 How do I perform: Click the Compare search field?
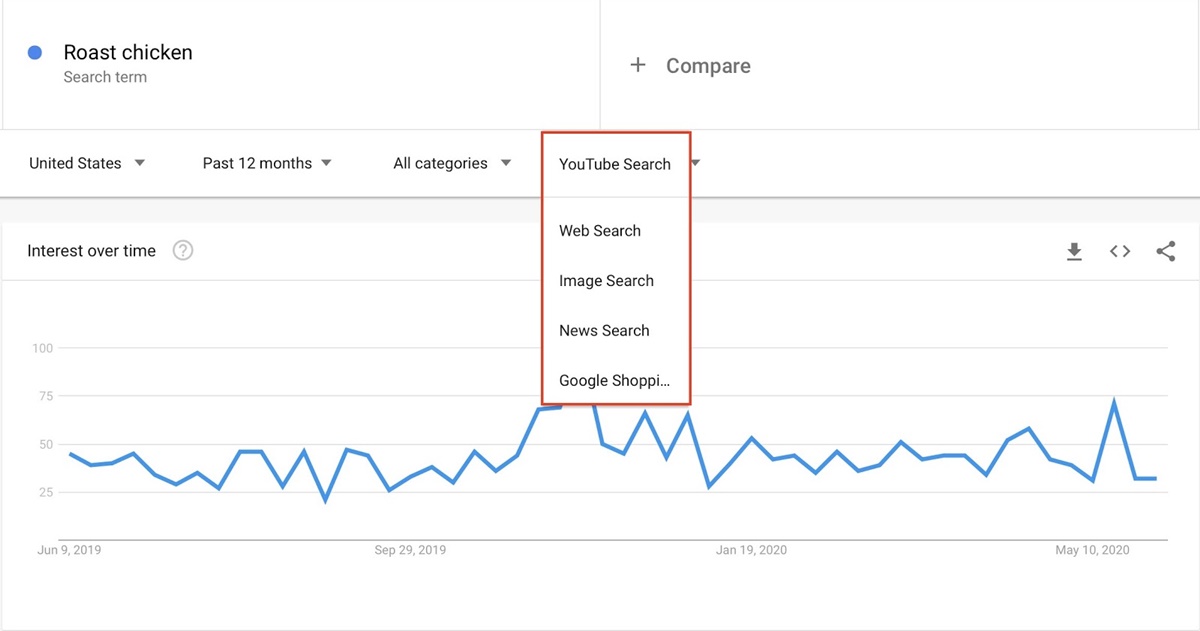pos(708,65)
